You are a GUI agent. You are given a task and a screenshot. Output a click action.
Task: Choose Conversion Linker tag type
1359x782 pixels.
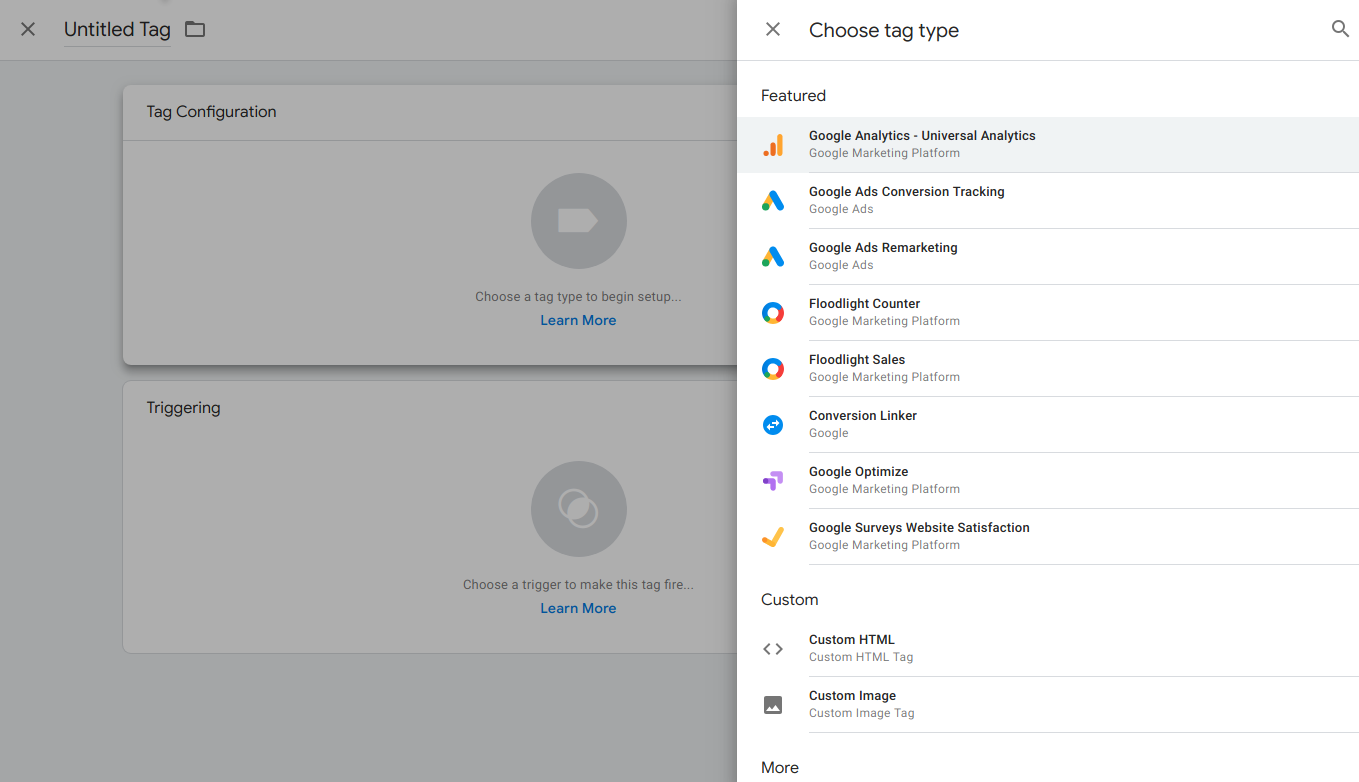[x=1048, y=425]
